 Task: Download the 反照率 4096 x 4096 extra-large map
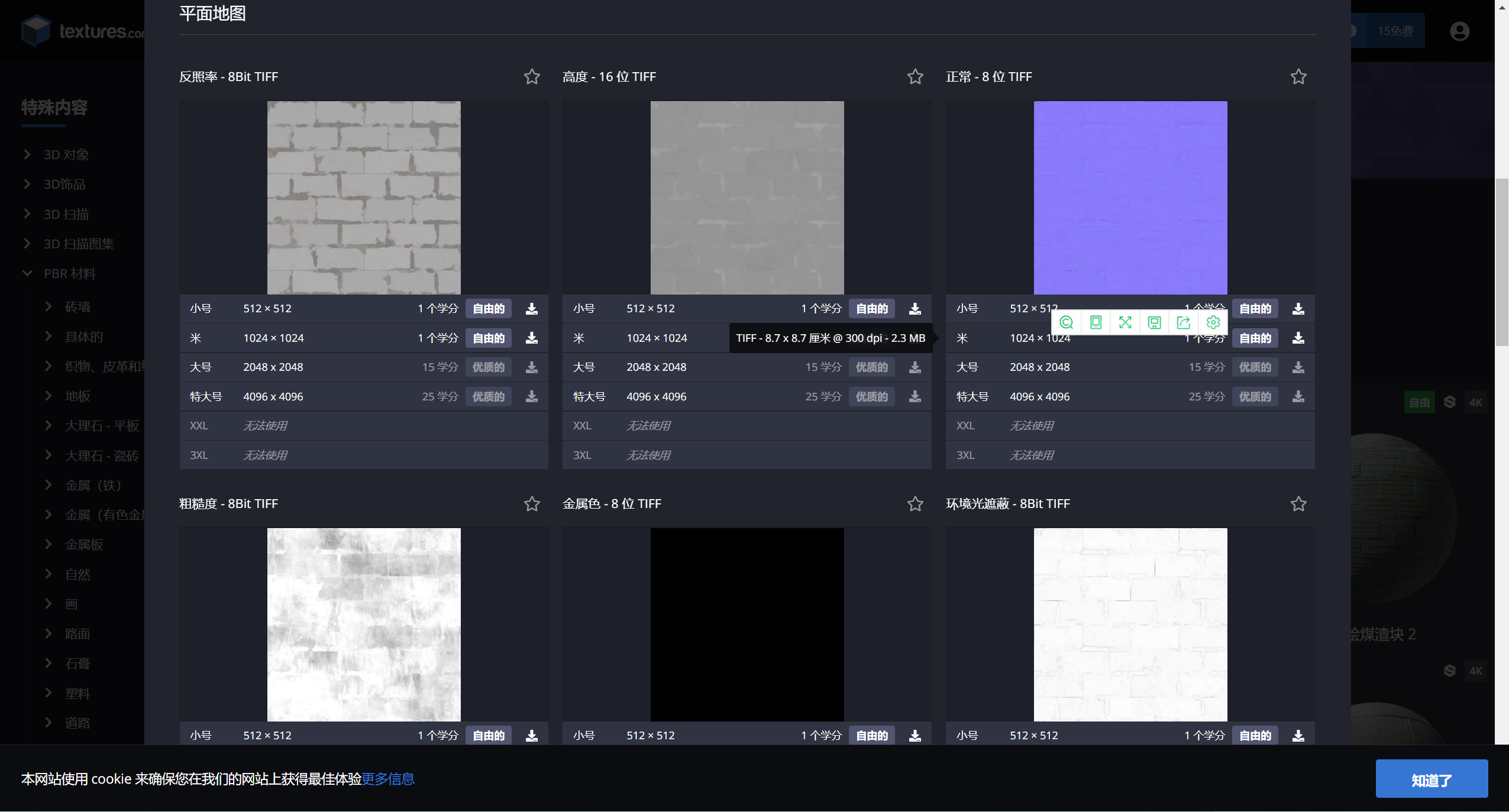532,396
